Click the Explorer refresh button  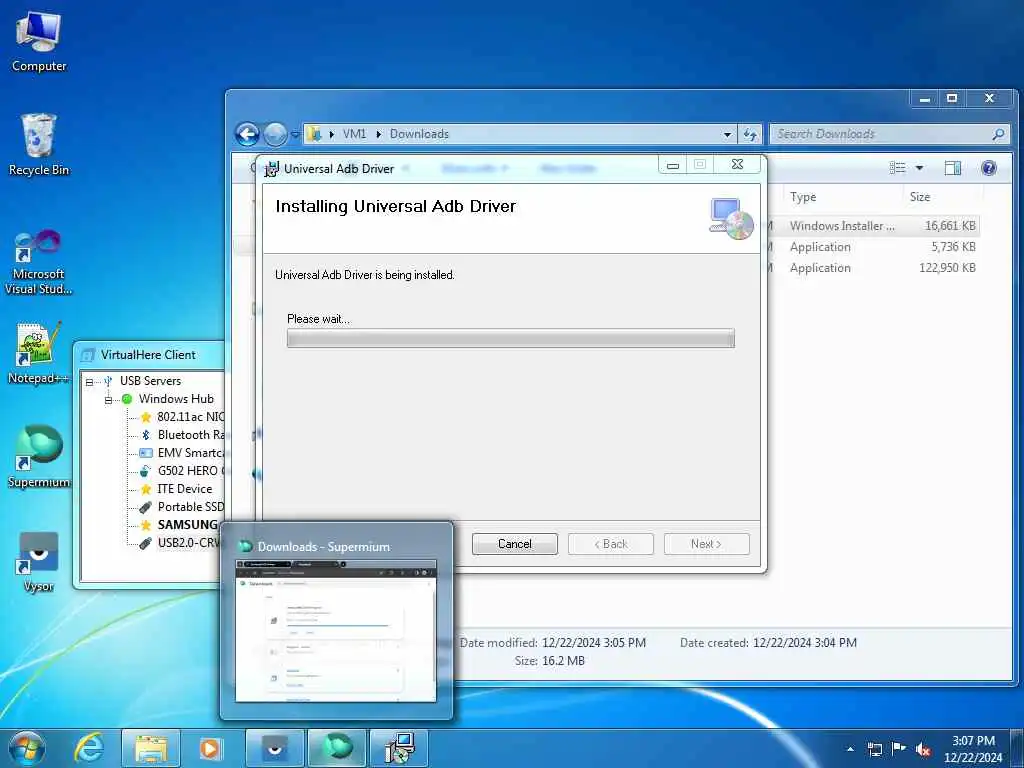click(x=750, y=135)
